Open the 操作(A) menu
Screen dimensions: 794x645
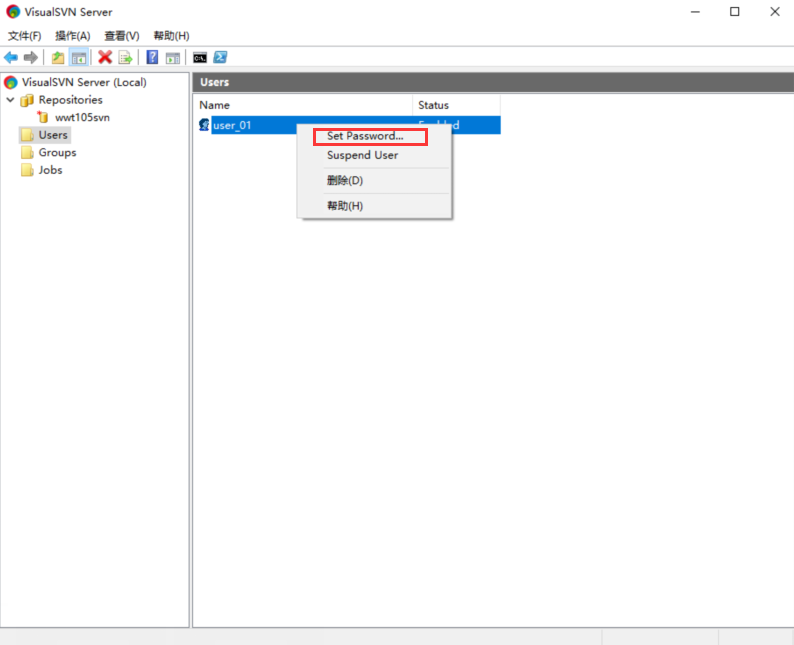click(x=72, y=36)
